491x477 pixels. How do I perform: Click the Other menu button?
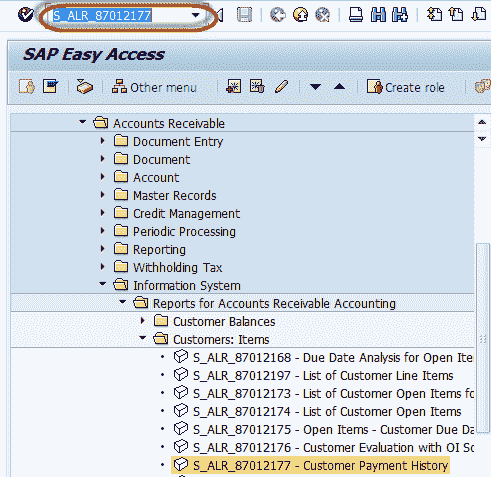154,87
